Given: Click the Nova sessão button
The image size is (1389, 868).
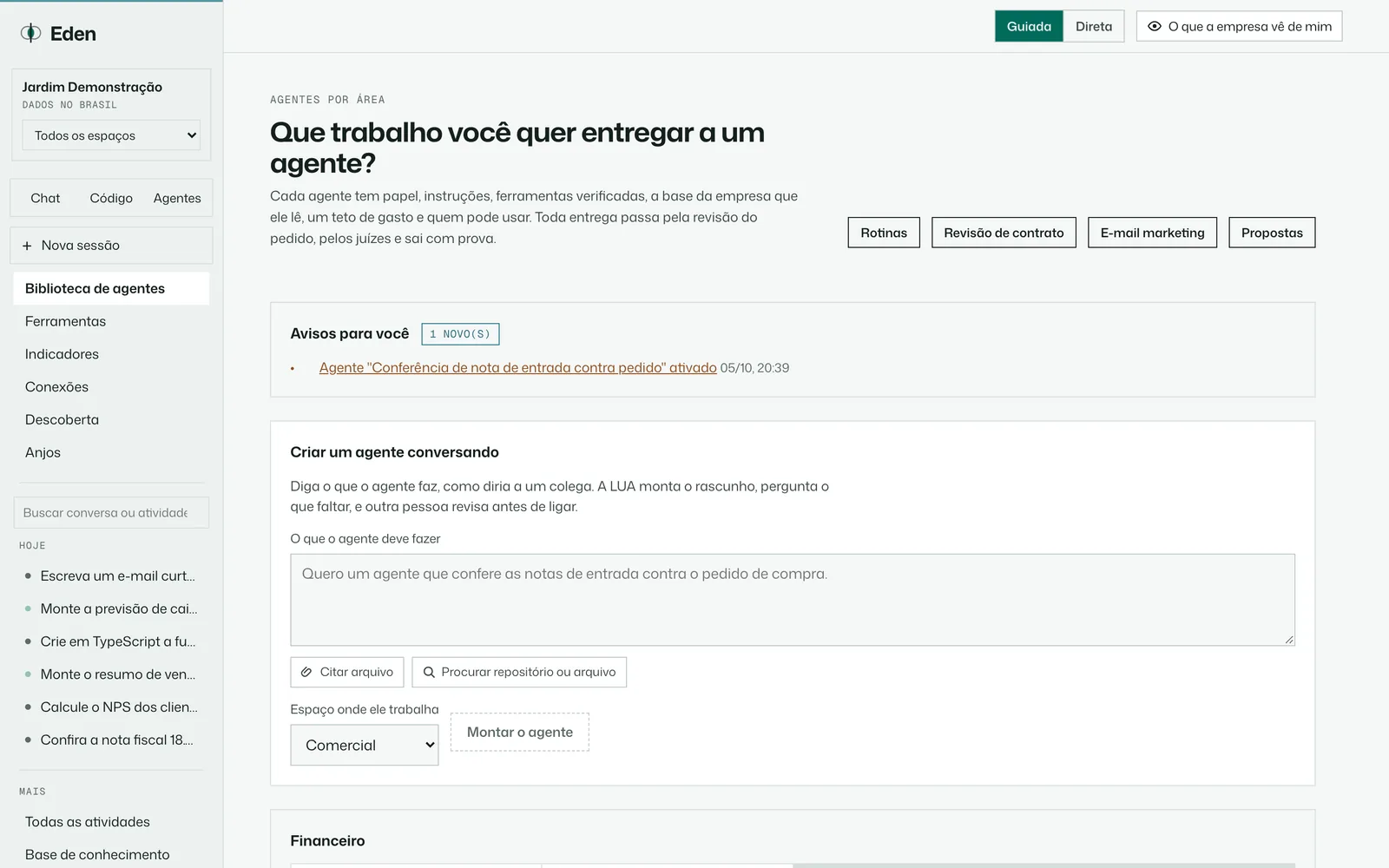Looking at the screenshot, I should pyautogui.click(x=111, y=246).
